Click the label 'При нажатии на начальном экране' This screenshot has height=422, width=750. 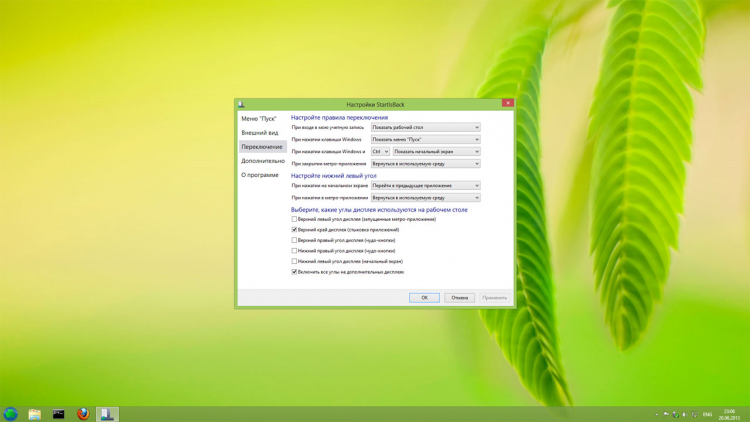point(330,186)
